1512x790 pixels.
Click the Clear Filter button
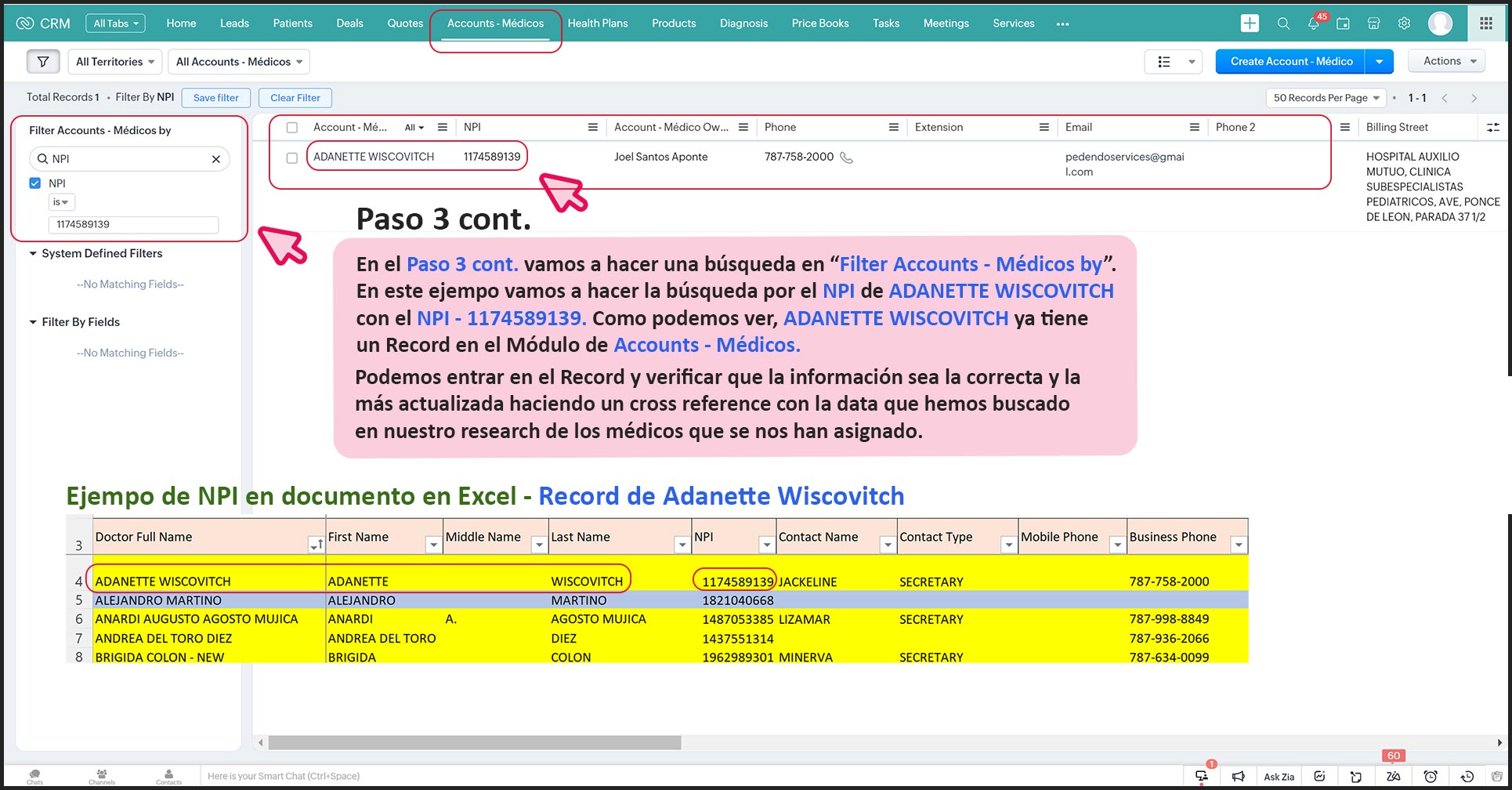(295, 98)
